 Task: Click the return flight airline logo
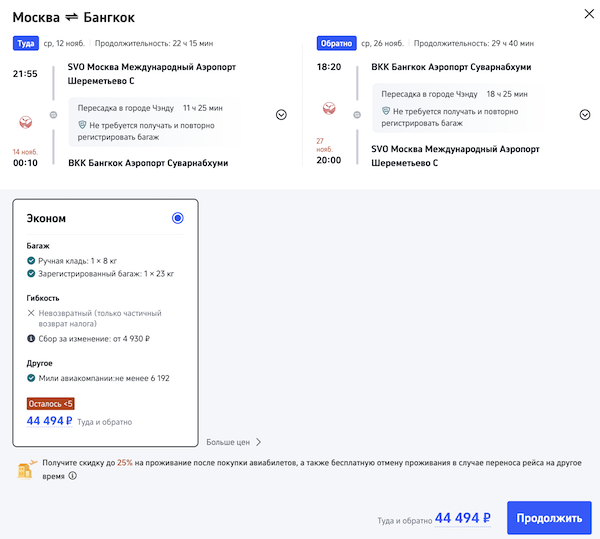[x=329, y=107]
